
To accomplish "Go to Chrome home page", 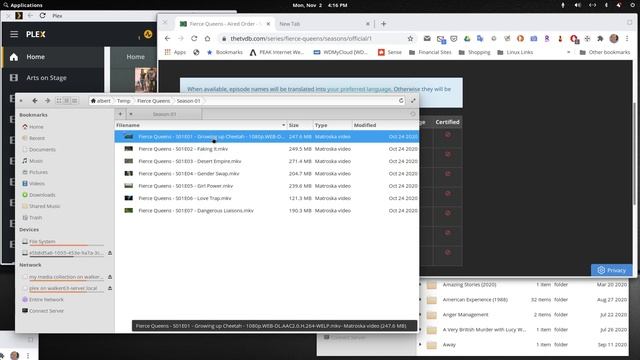I will pos(207,38).
